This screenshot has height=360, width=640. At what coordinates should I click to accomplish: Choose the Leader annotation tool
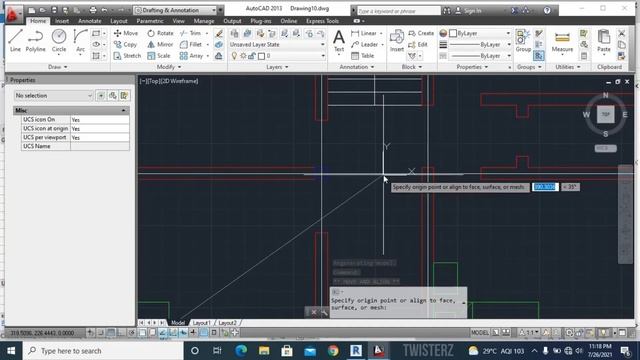point(365,44)
